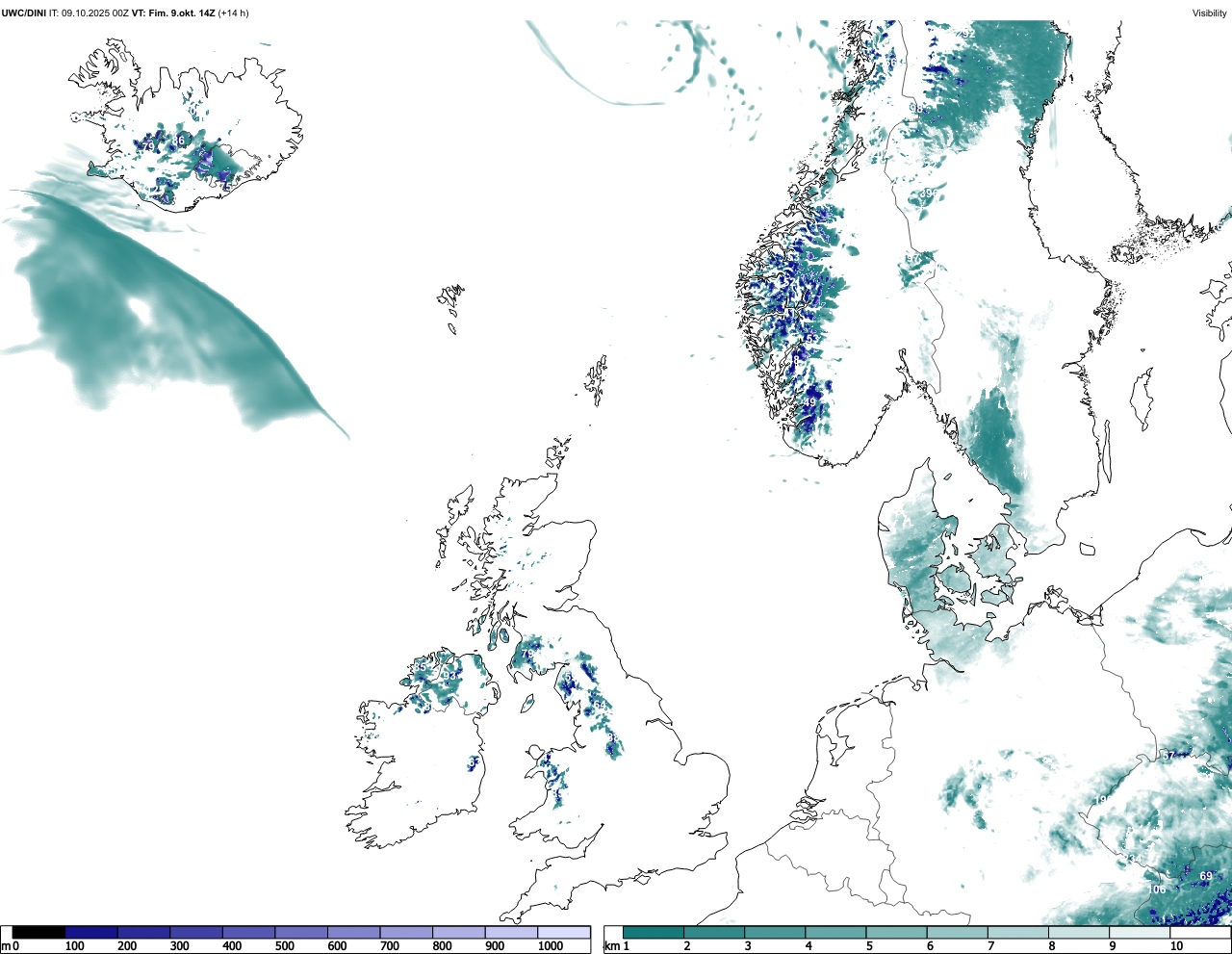Pick the 500–600 m purple-blue swatch
1232x954 pixels.
(301, 932)
